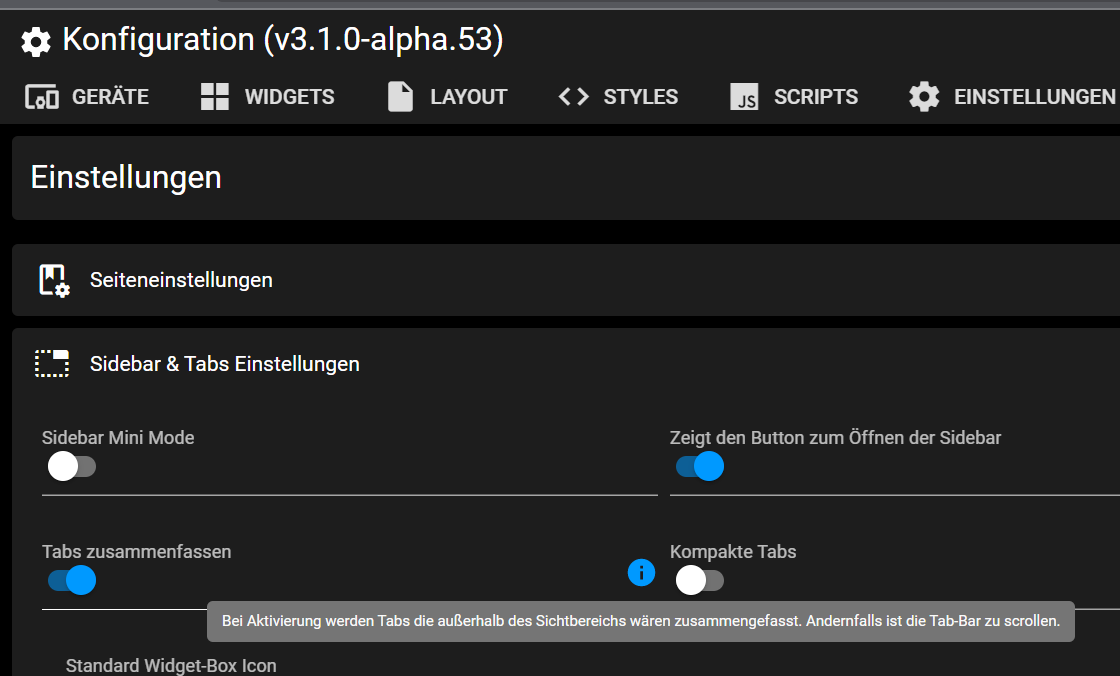
Task: Collapse the Sidebar & Tabs Einstellungen section
Action: (224, 364)
